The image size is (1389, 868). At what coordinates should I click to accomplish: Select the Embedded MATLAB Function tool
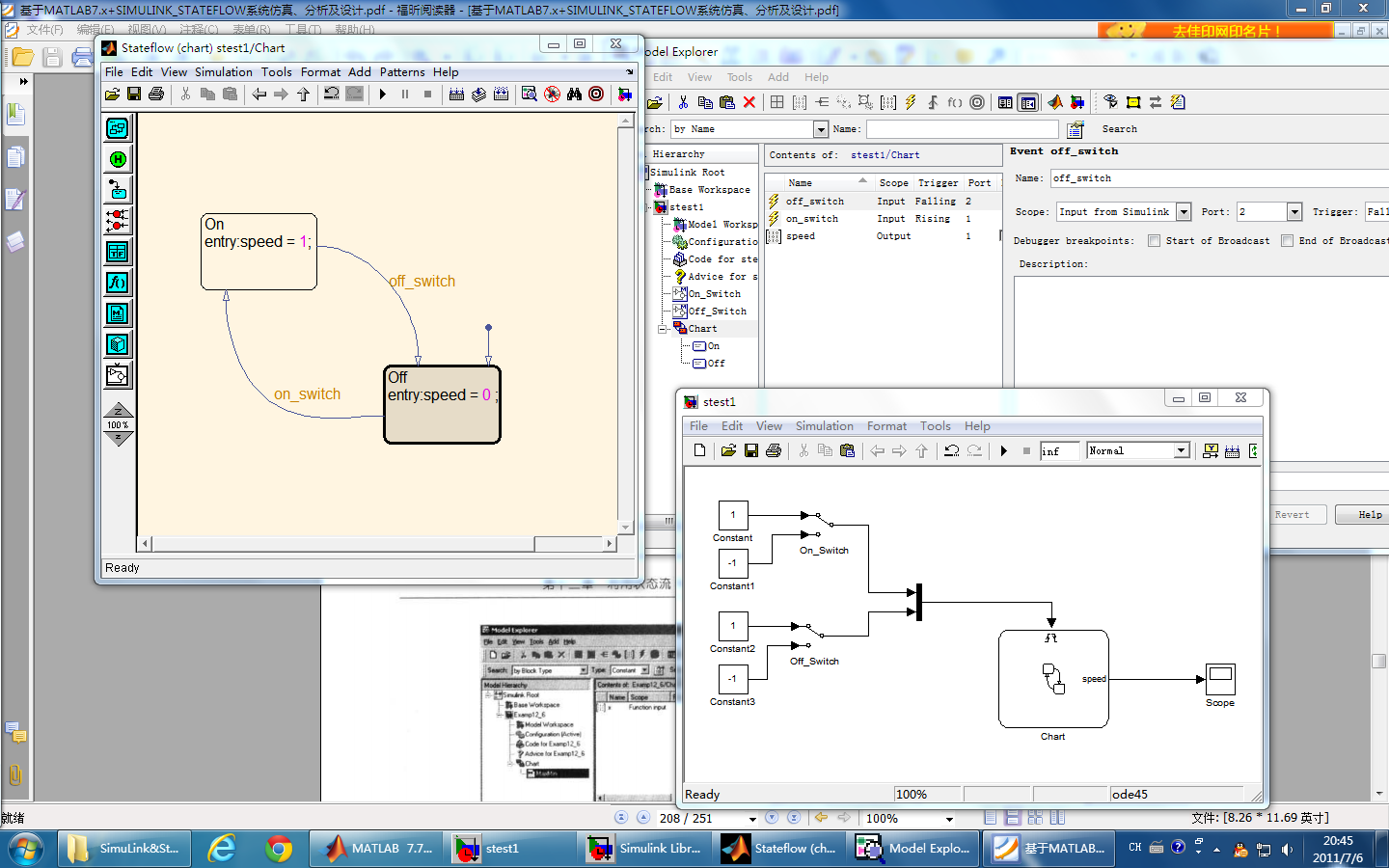(x=118, y=313)
